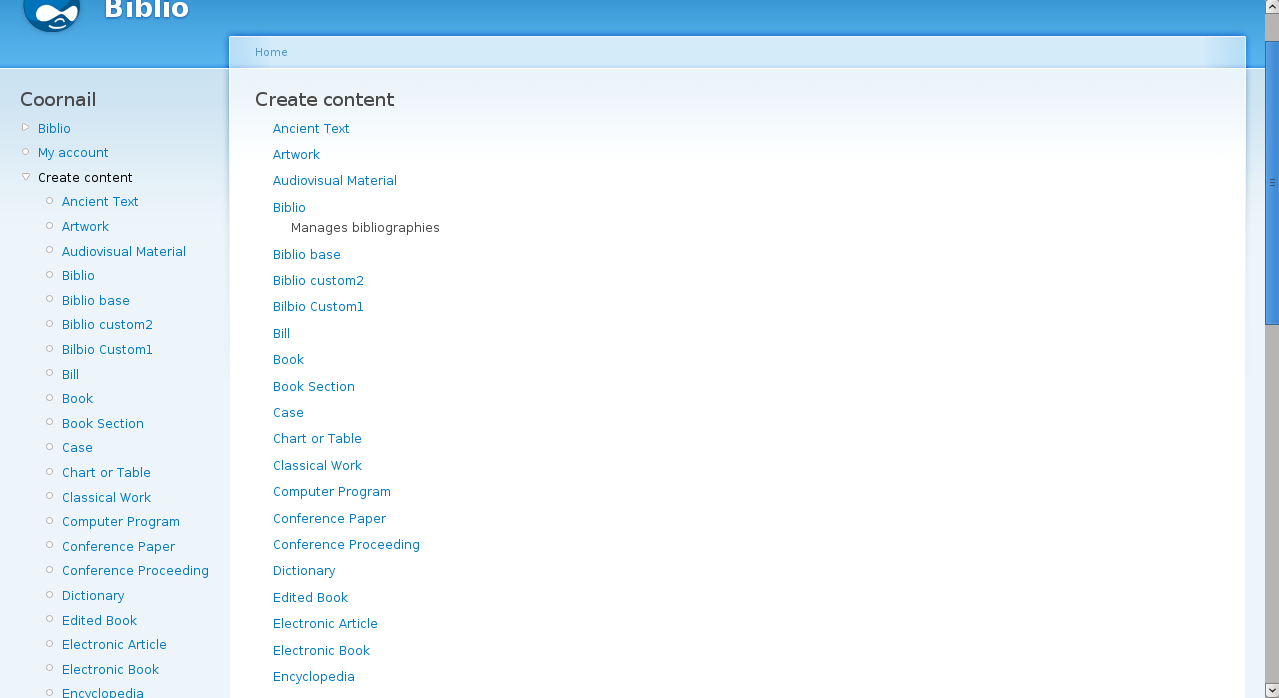Select Computer Program in sidebar tree
The width and height of the screenshot is (1279, 698).
(121, 522)
